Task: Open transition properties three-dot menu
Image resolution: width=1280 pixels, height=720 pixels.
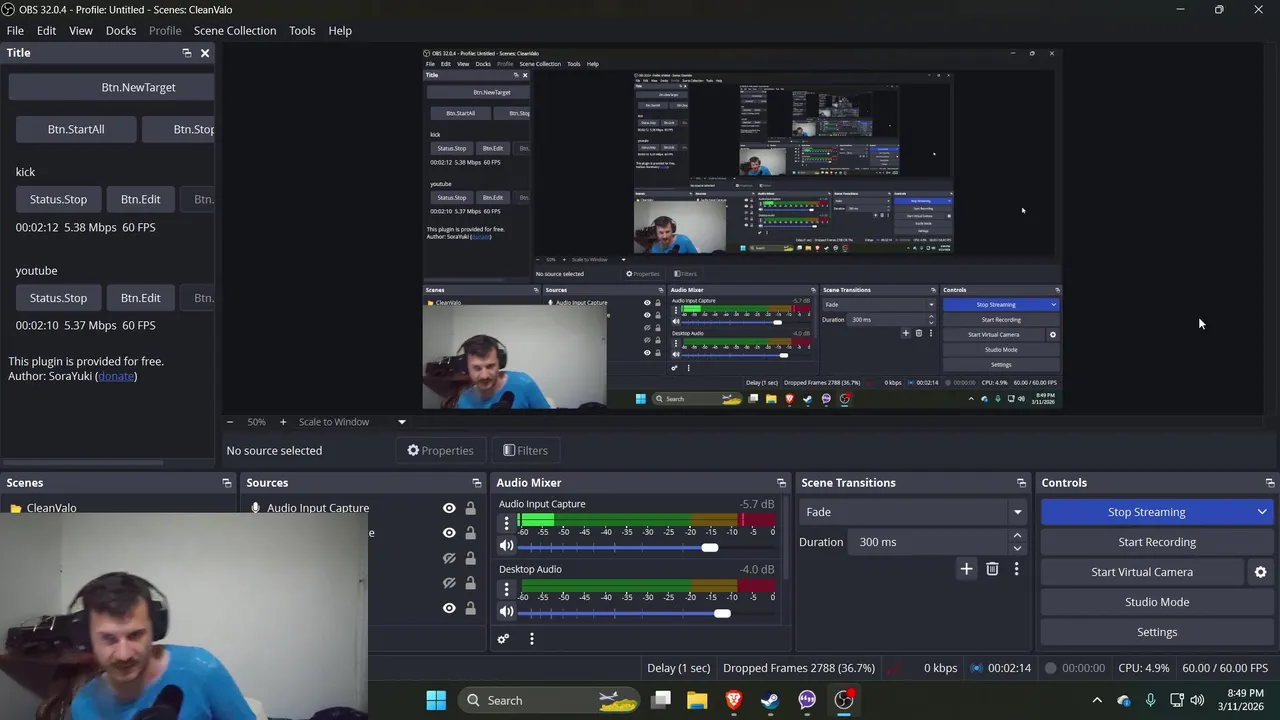Action: (x=1016, y=569)
